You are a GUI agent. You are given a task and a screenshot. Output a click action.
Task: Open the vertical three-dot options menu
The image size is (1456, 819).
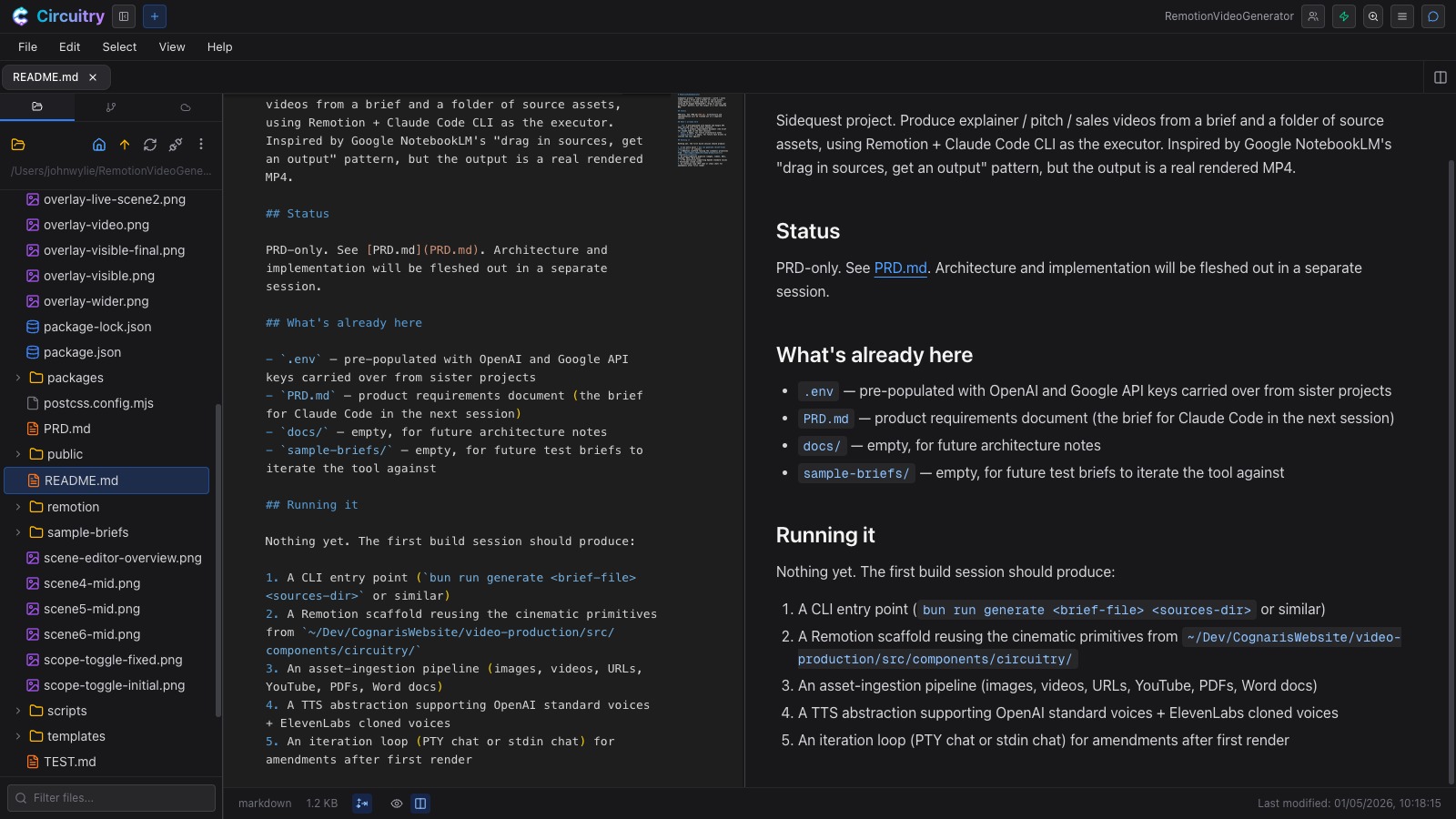pyautogui.click(x=201, y=145)
